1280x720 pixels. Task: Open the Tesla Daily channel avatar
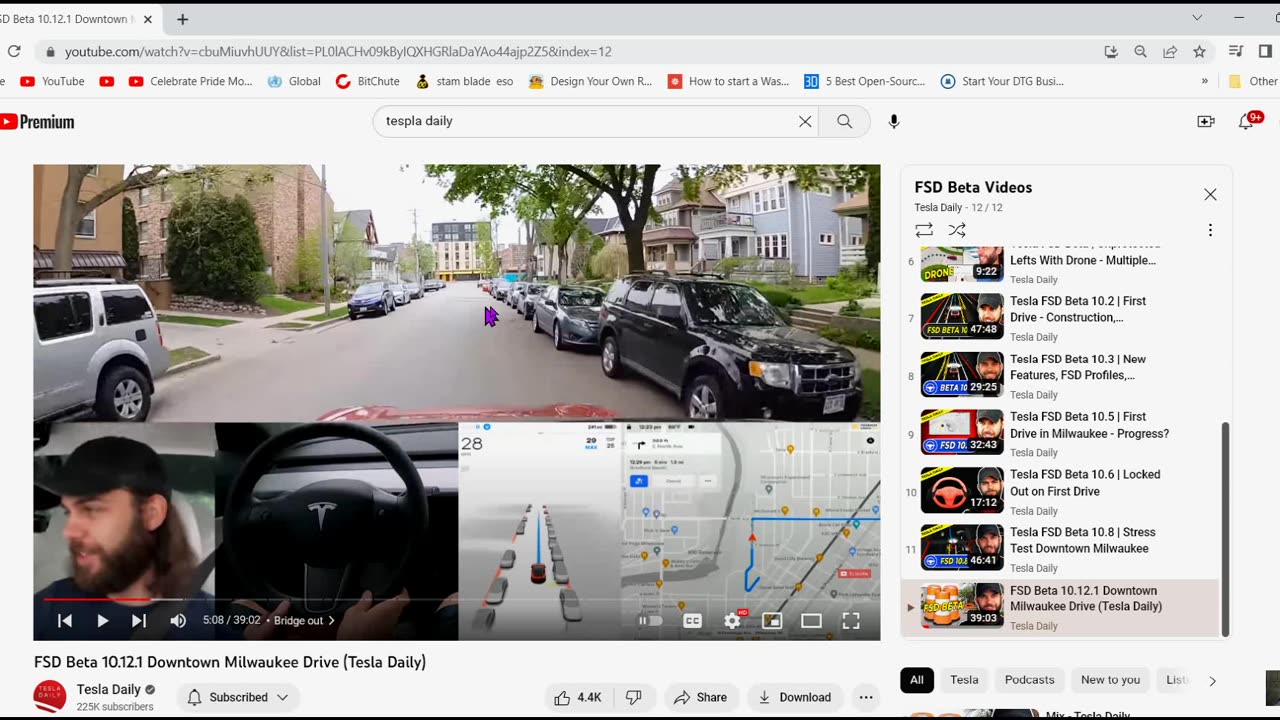50,696
